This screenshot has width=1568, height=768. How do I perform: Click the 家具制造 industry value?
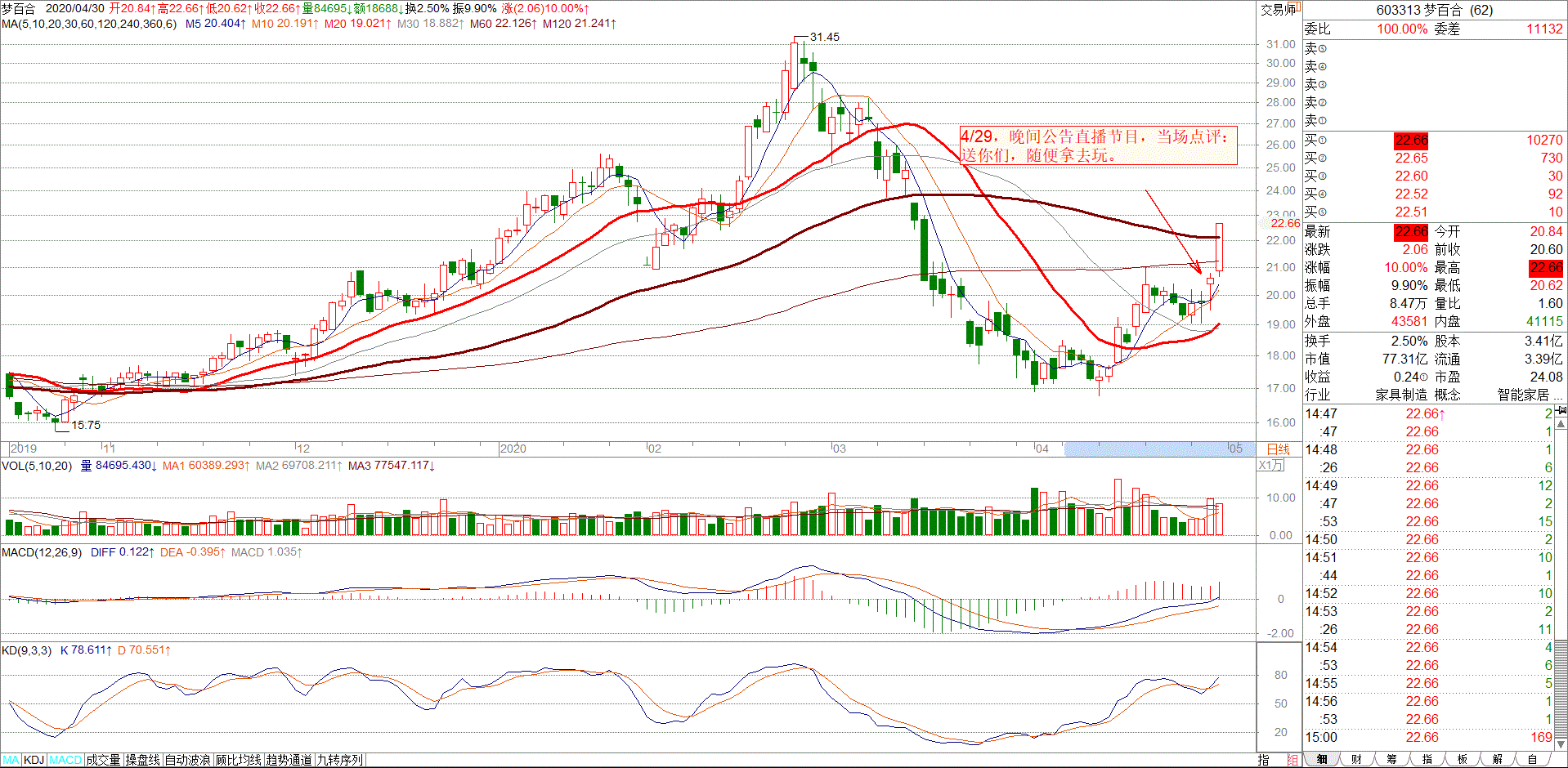(1401, 395)
